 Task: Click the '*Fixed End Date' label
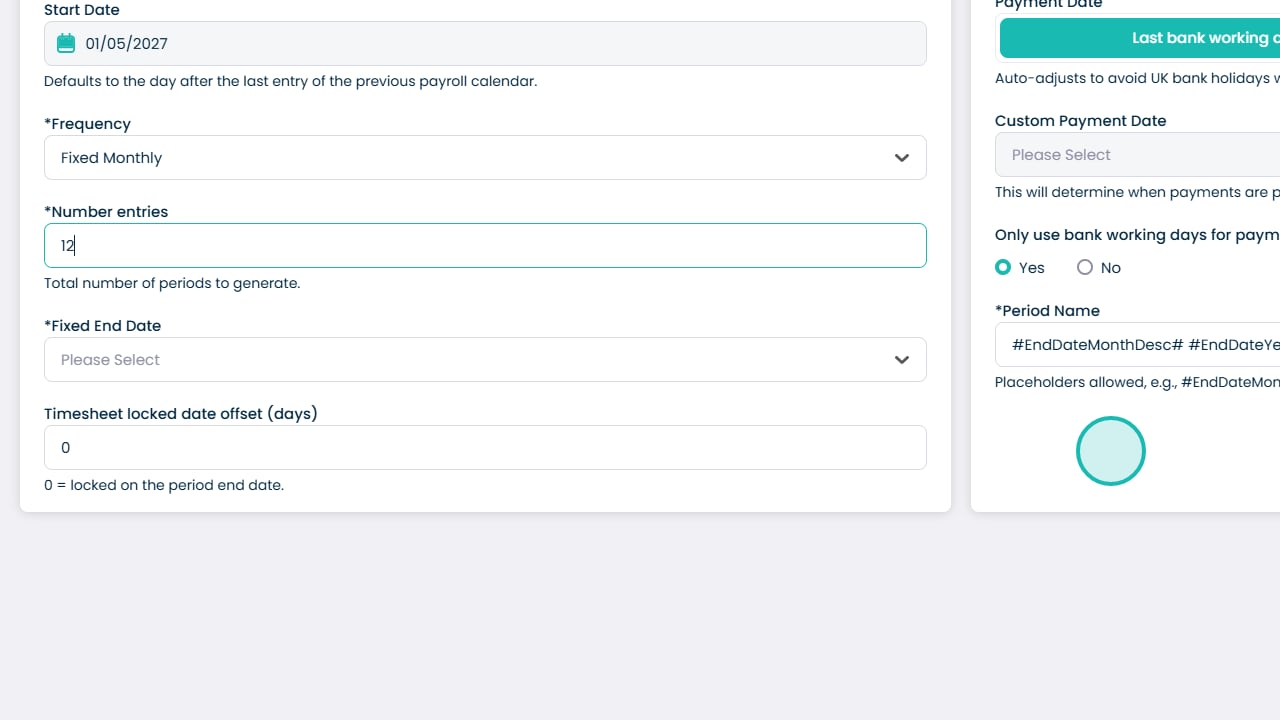(x=102, y=326)
